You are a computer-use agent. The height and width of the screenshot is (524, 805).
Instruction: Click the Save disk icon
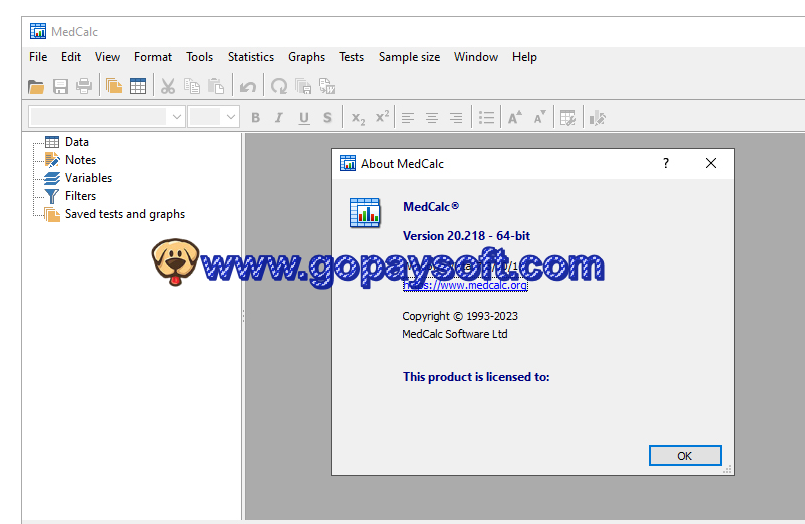(60, 86)
